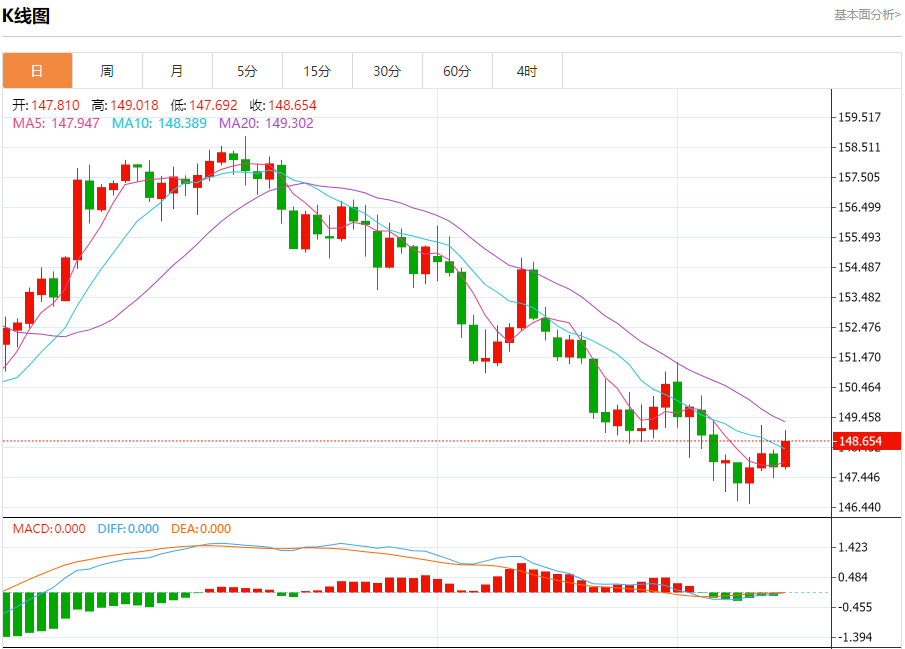Click the low price 147.692

[213, 105]
